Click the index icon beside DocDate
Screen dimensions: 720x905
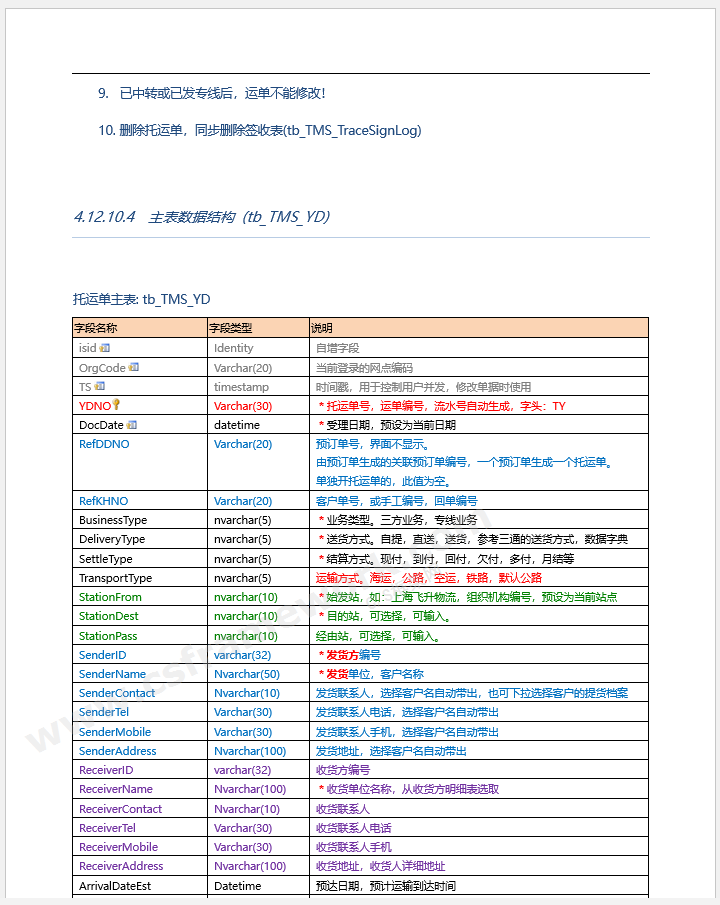point(132,425)
